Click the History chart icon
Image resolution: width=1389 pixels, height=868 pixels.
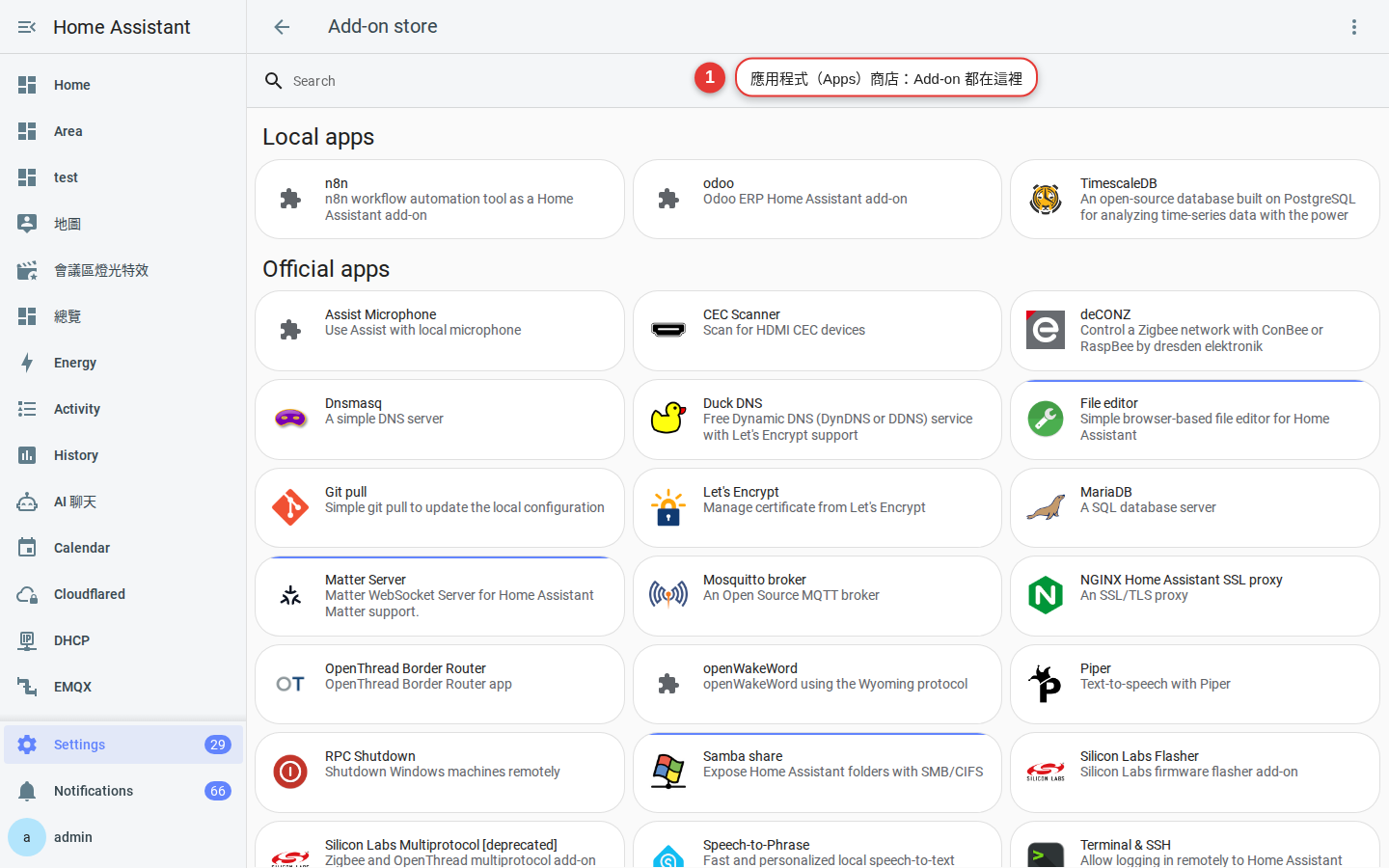point(27,455)
